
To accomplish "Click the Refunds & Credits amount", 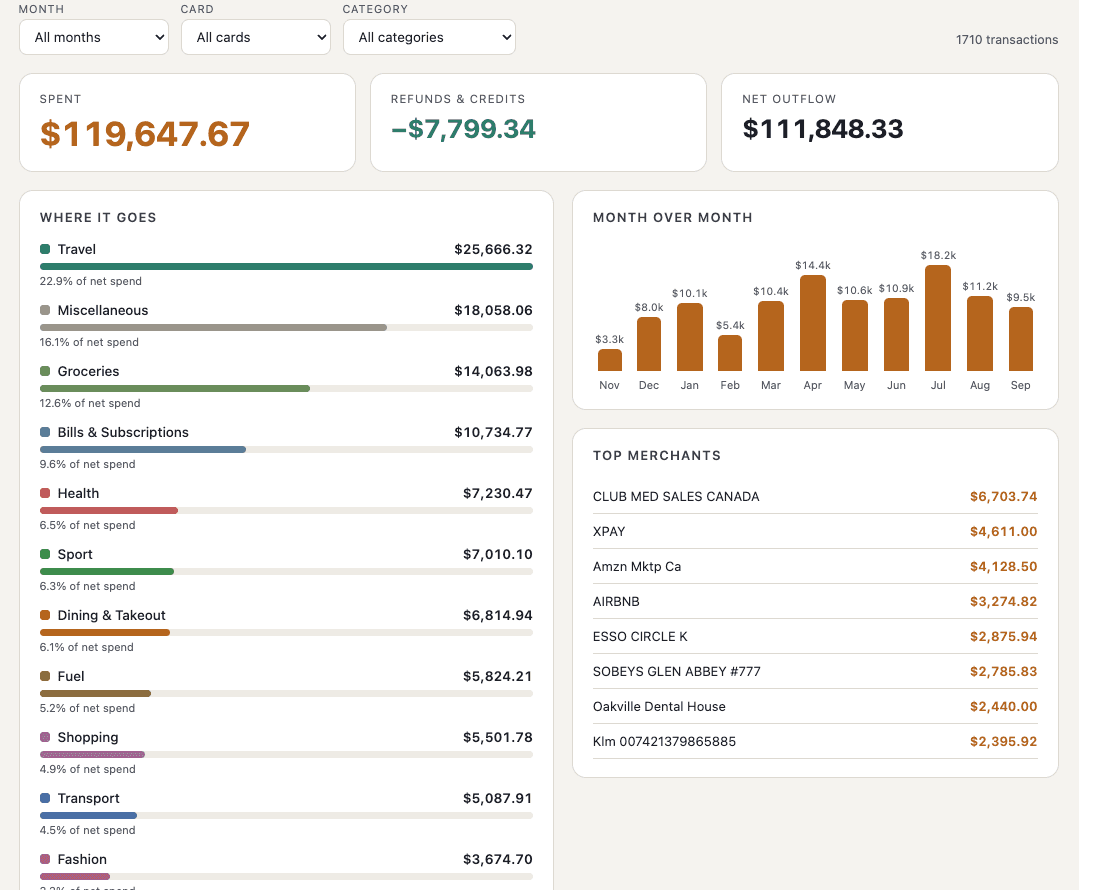I will (x=463, y=129).
